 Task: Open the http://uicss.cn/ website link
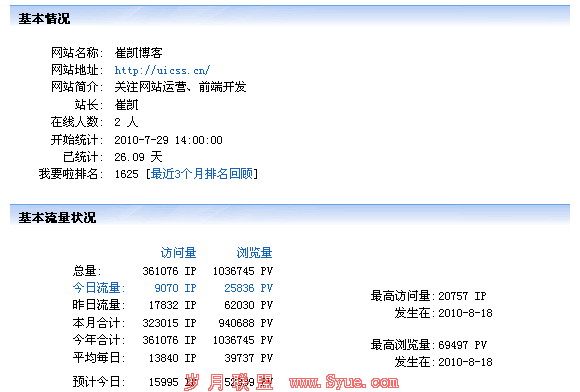click(162, 70)
